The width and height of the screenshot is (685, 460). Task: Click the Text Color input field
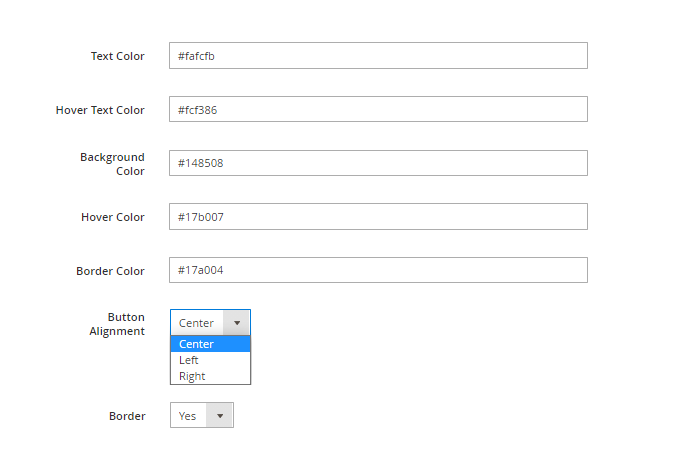(x=378, y=56)
